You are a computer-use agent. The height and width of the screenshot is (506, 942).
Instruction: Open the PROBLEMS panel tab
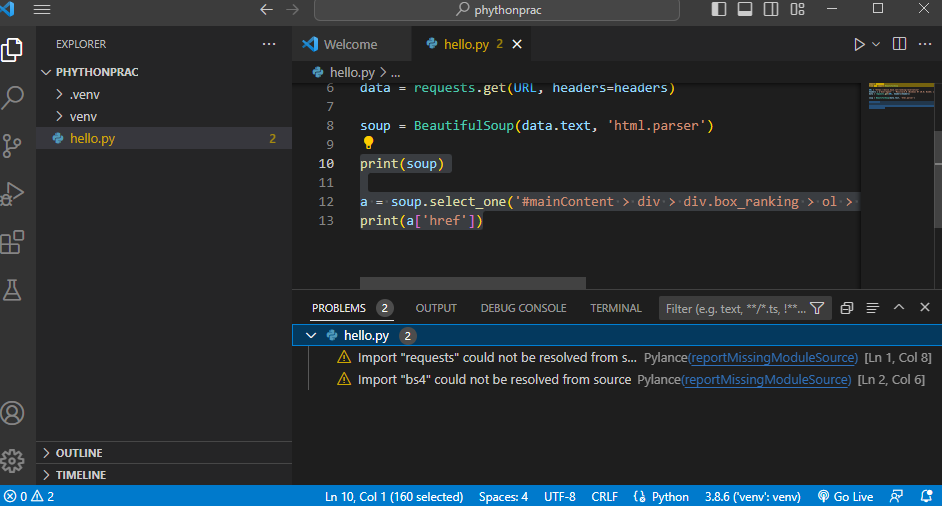351,308
